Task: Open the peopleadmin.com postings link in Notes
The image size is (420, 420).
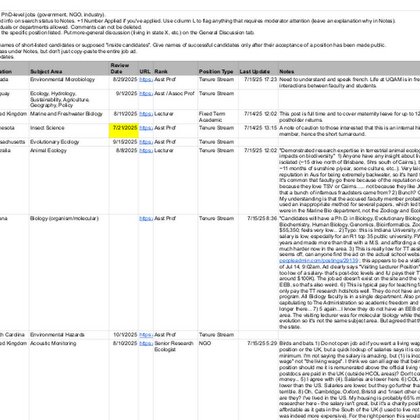Action: (319, 261)
